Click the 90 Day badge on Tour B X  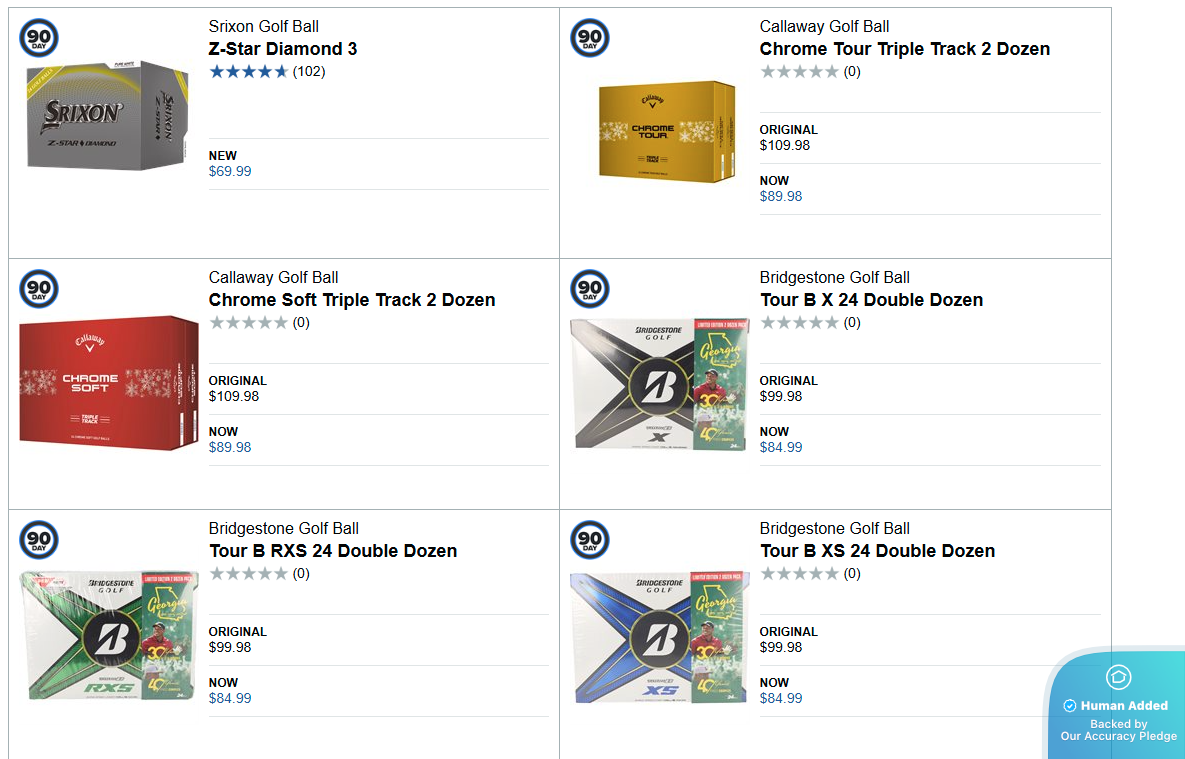(x=590, y=289)
